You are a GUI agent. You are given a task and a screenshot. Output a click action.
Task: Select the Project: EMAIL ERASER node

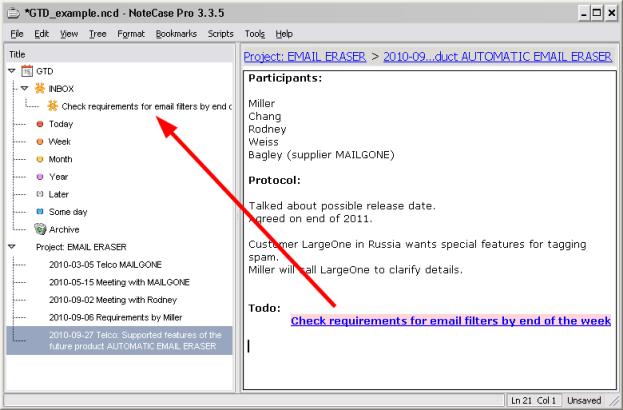(81, 247)
